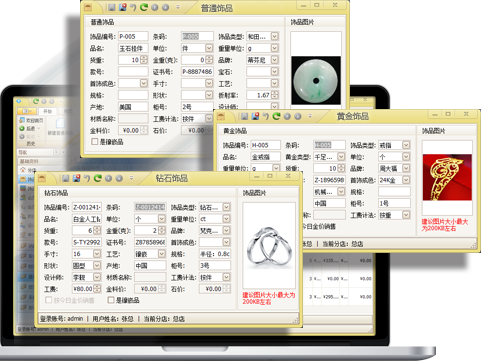Open the quick-access toolbar arrow in 钻石饰品 window
Image resolution: width=482 pixels, height=361 pixels.
pos(132,178)
